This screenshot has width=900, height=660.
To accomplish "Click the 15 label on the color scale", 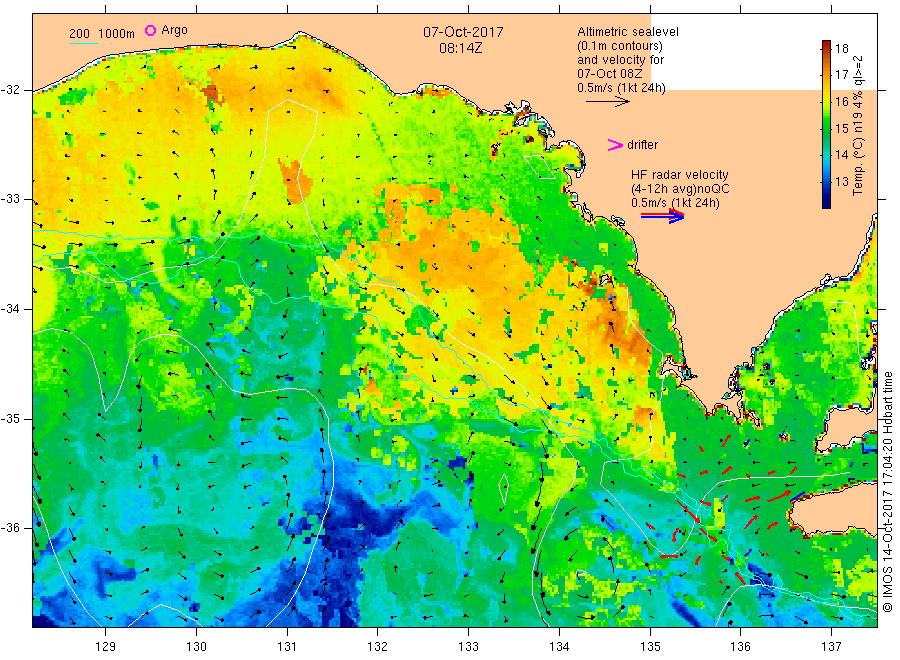I will (x=841, y=128).
